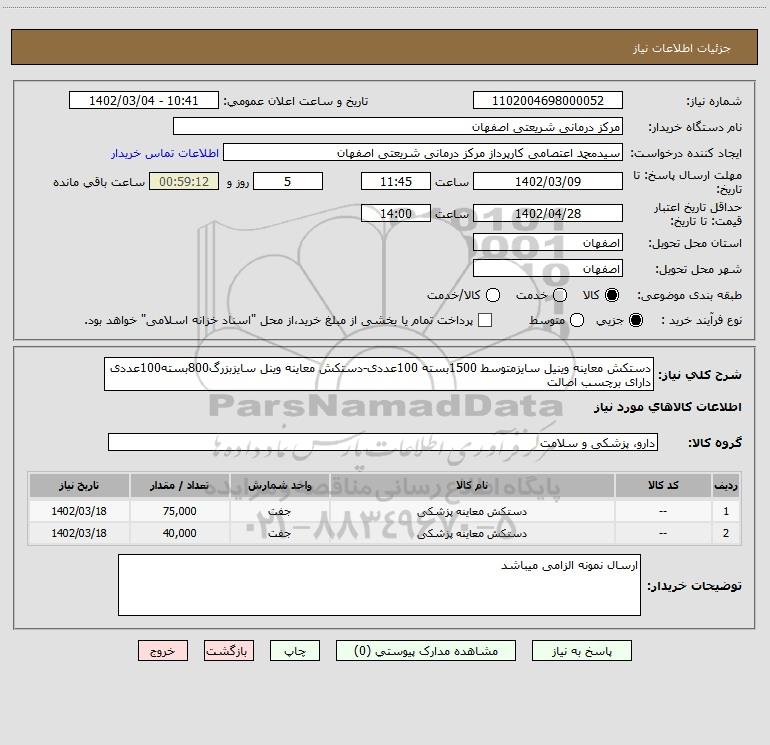Click the response deadline date 1402/03/09 field
770x745 pixels.
click(x=546, y=181)
